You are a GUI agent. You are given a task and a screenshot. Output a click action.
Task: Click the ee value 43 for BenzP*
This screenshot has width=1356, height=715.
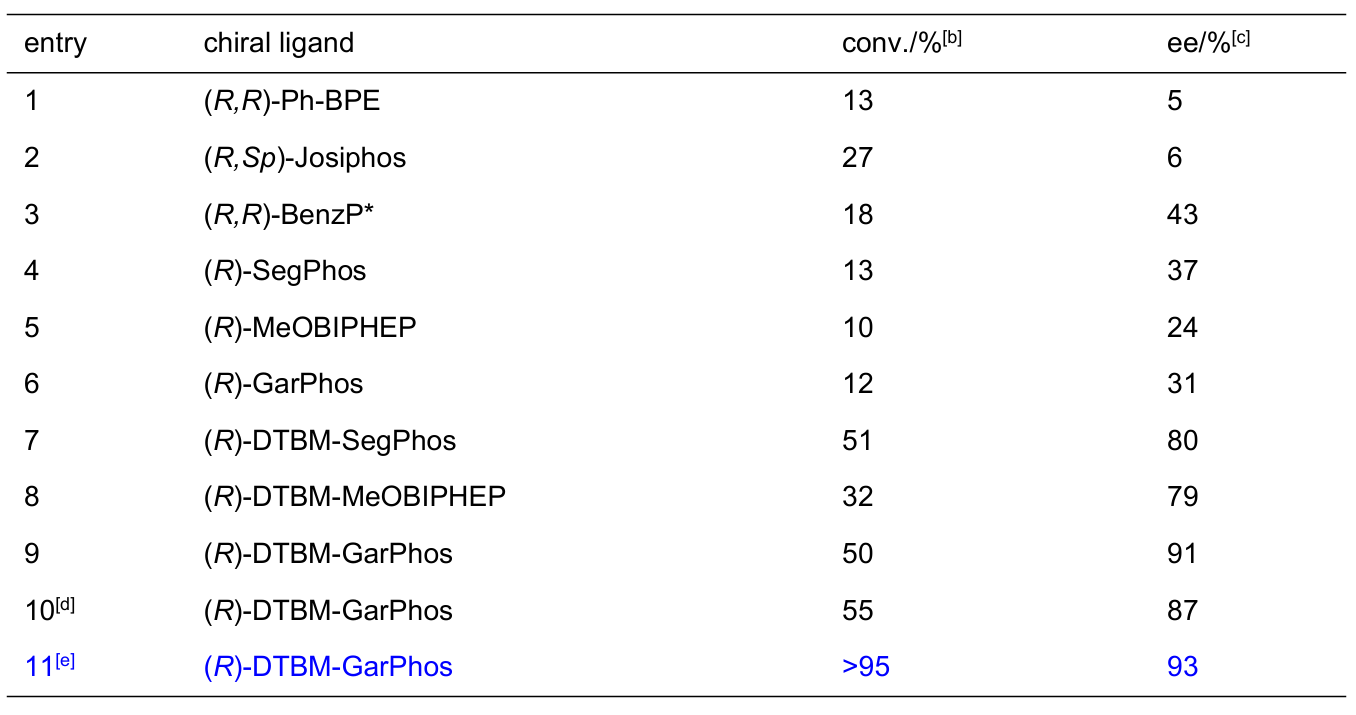pos(1182,214)
